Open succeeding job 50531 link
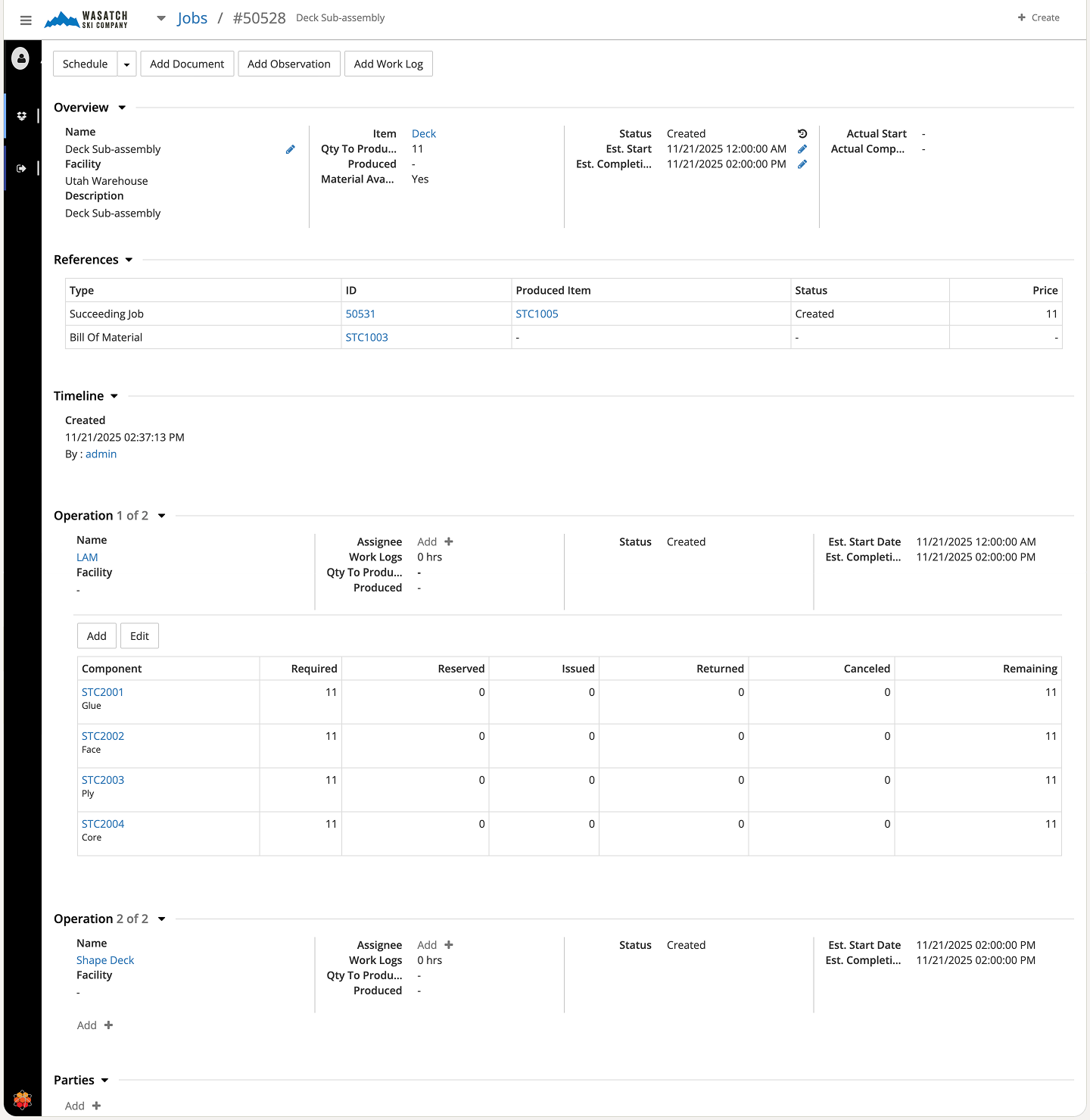 [360, 314]
